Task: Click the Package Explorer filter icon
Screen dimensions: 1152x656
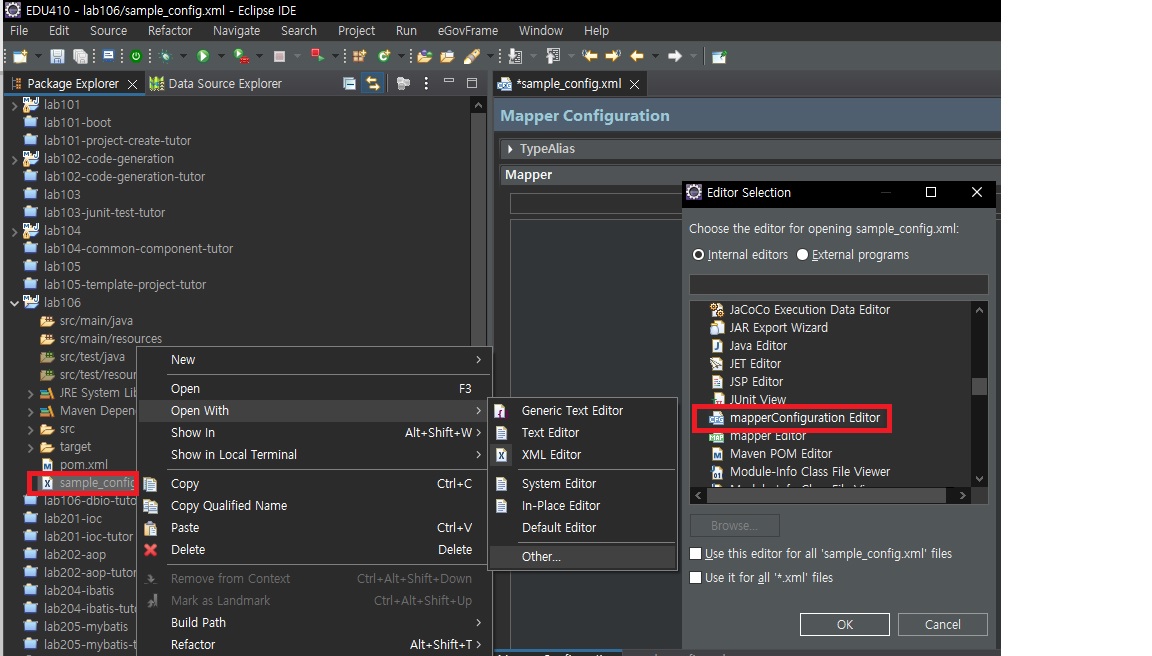Action: 403,84
